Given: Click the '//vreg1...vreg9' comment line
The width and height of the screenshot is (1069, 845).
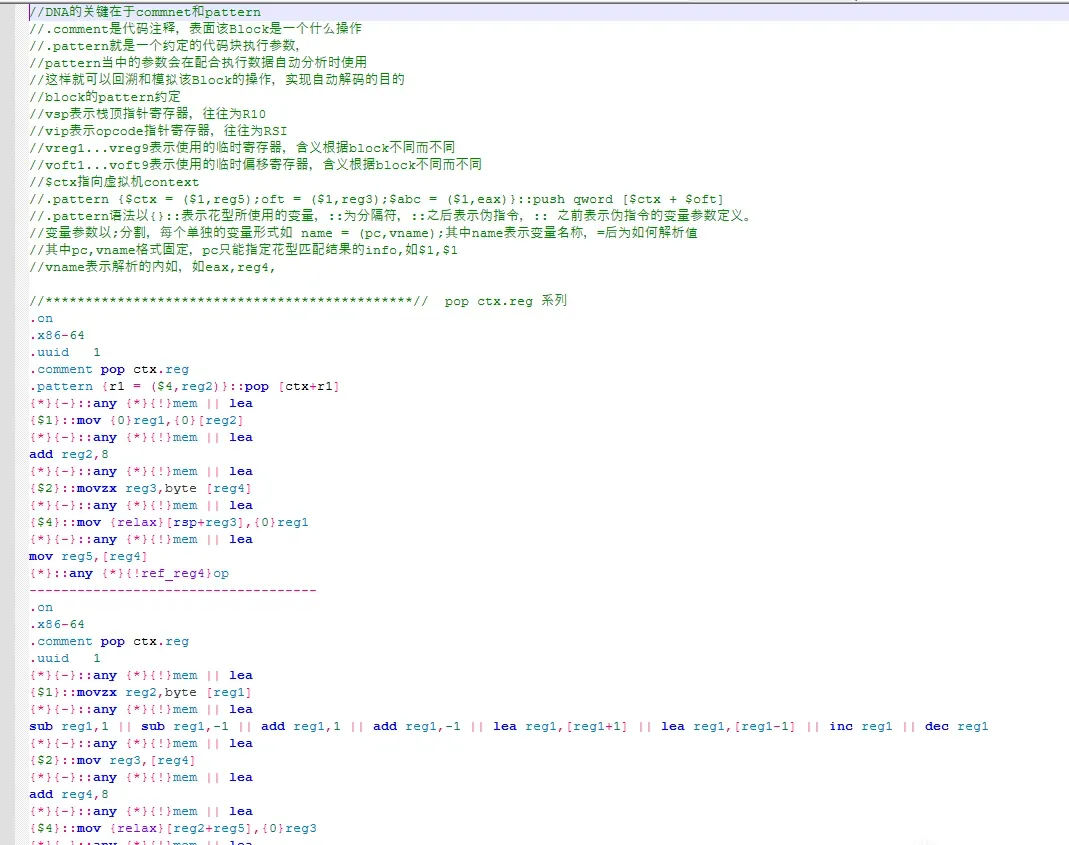Looking at the screenshot, I should coord(242,147).
